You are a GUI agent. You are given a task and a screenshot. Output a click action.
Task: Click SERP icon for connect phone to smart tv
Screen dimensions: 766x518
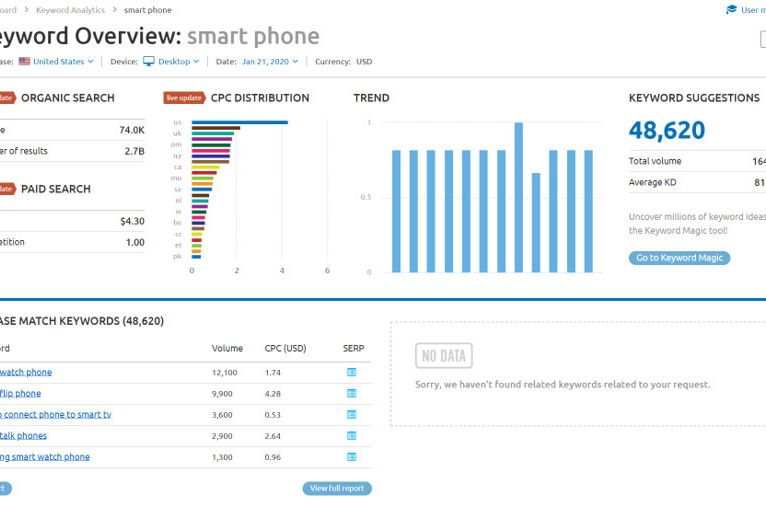[351, 414]
